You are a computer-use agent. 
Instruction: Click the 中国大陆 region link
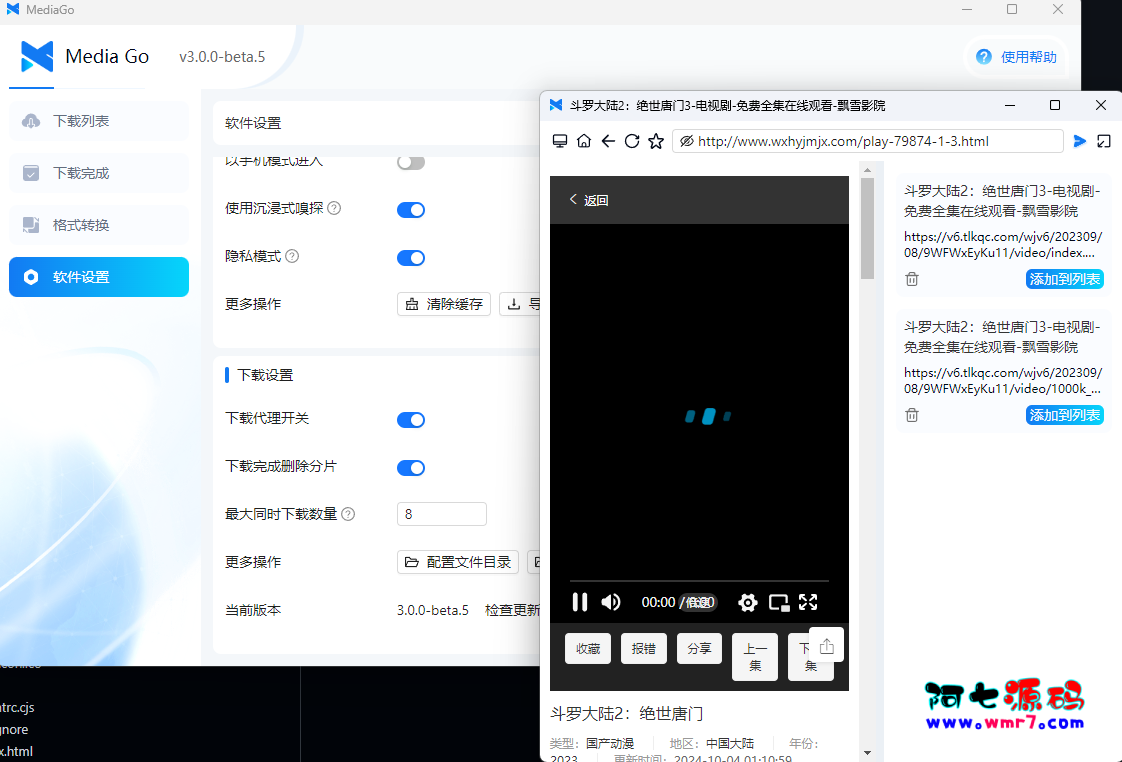tap(730, 743)
